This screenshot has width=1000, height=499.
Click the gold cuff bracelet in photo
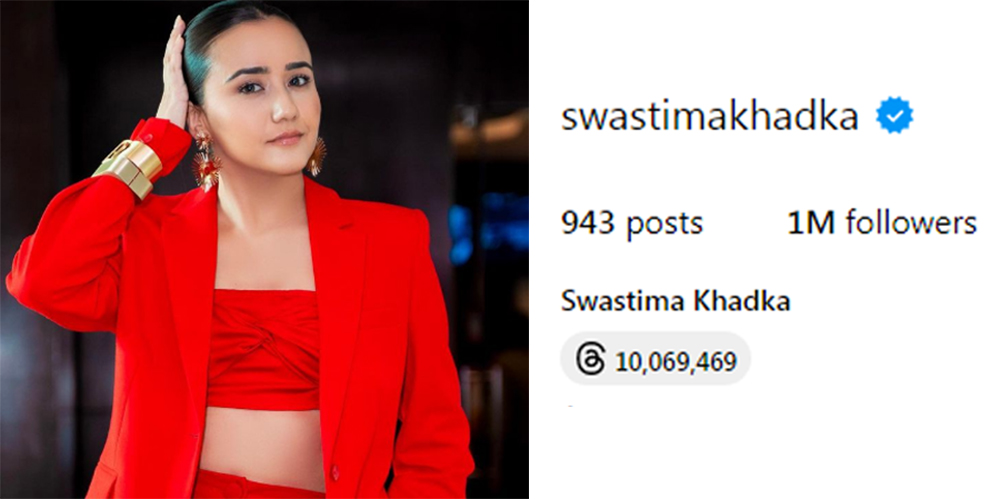[x=128, y=167]
